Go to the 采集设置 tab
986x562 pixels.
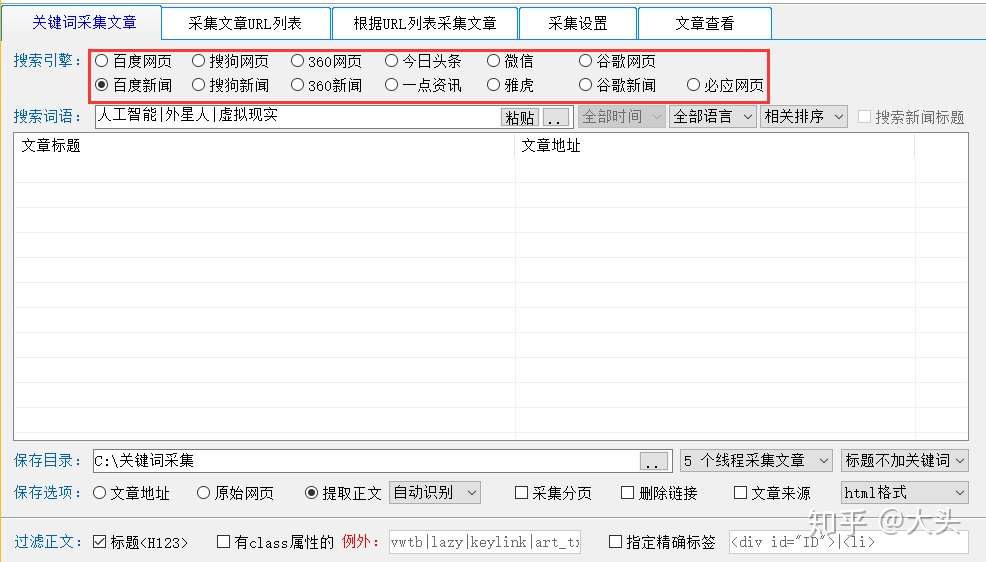(x=577, y=23)
